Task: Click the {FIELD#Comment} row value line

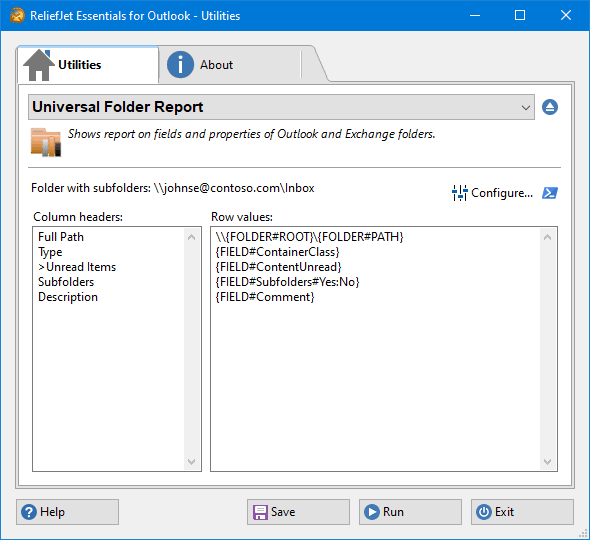Action: (265, 297)
